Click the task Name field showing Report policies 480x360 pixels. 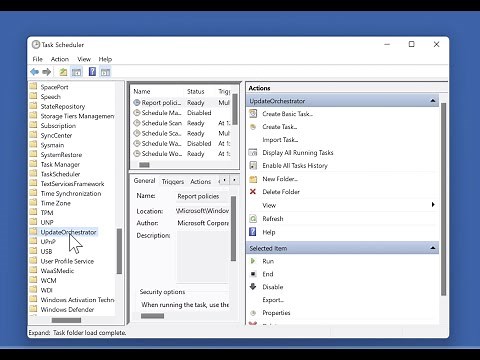coord(202,196)
